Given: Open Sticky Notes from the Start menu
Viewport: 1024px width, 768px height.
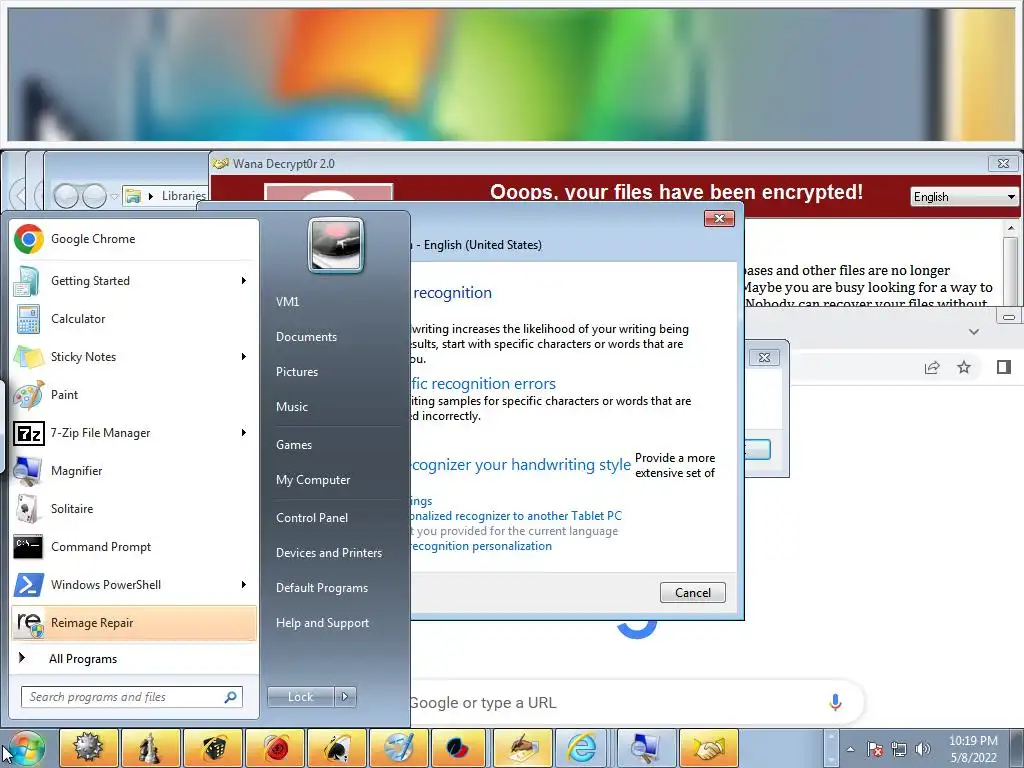Looking at the screenshot, I should (134, 357).
